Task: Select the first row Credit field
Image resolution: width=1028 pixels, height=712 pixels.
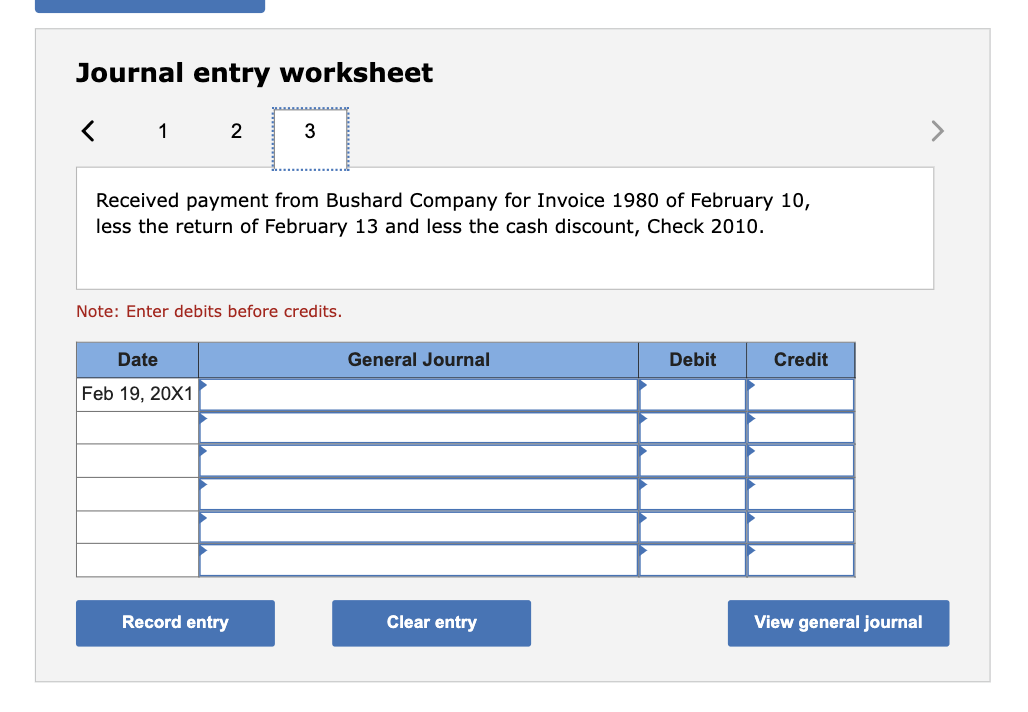Action: (801, 395)
